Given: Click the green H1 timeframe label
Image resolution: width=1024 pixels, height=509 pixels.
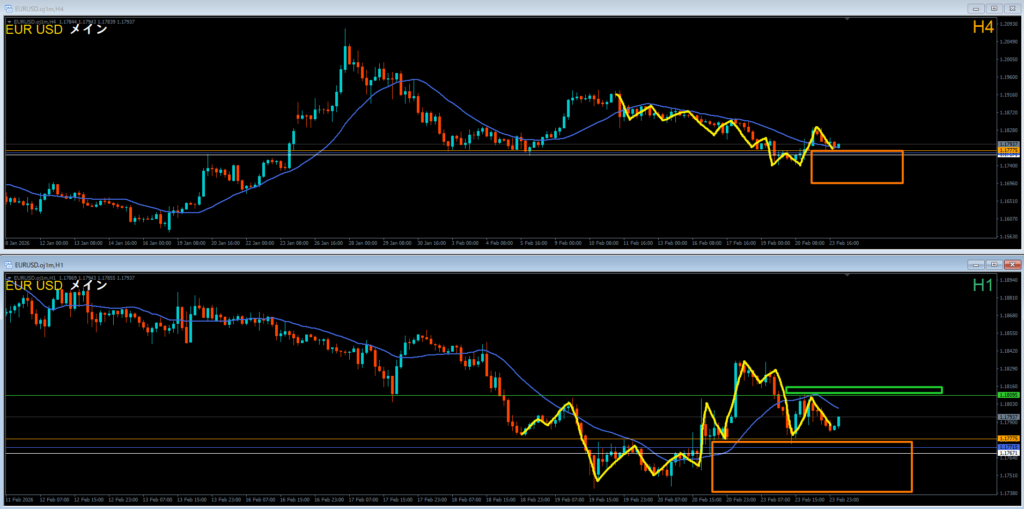Looking at the screenshot, I should (x=983, y=285).
